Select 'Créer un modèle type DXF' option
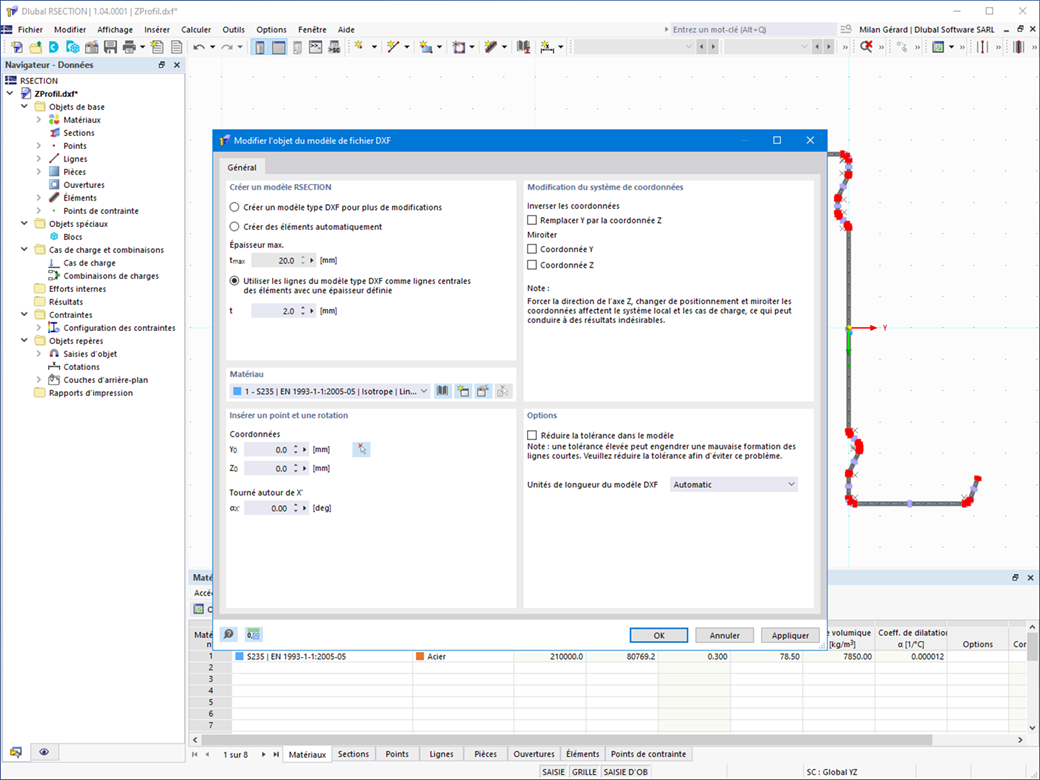 click(x=234, y=207)
